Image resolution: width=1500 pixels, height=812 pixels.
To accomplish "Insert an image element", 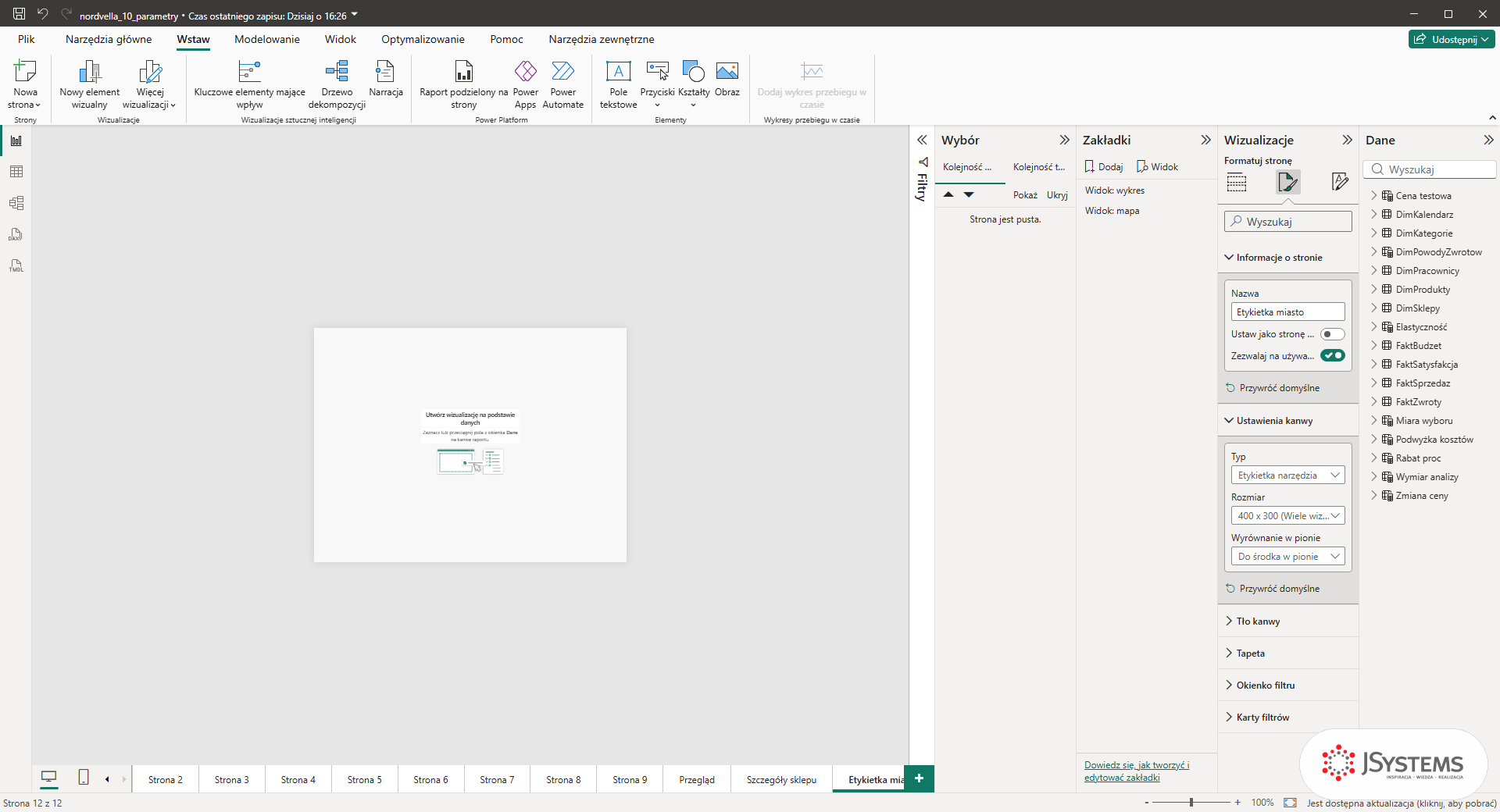I will 727,79.
